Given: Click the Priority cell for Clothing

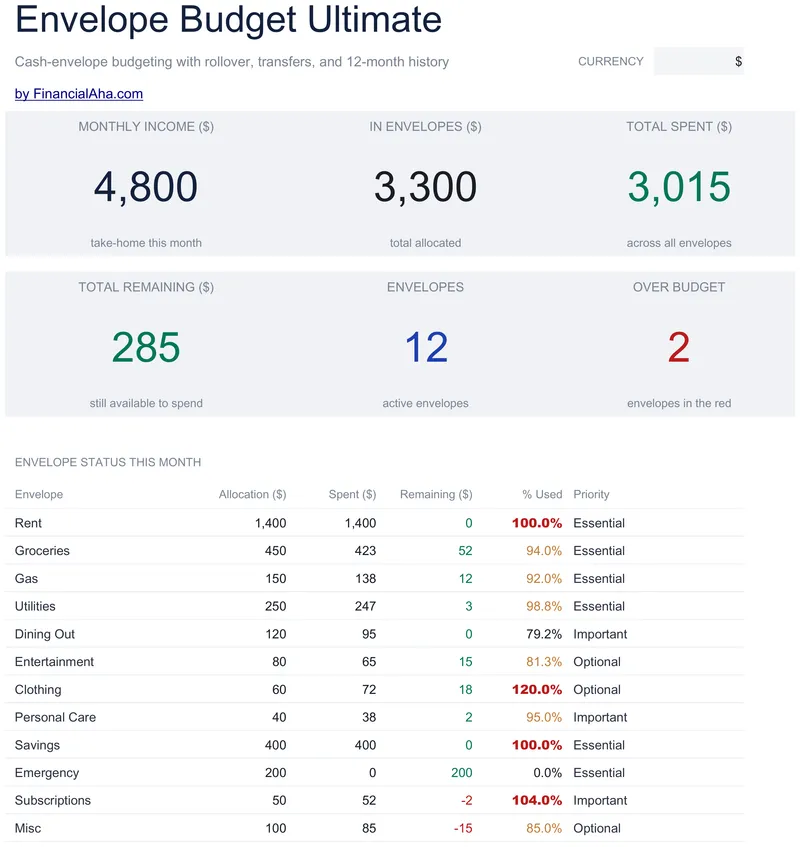Looking at the screenshot, I should [x=597, y=690].
